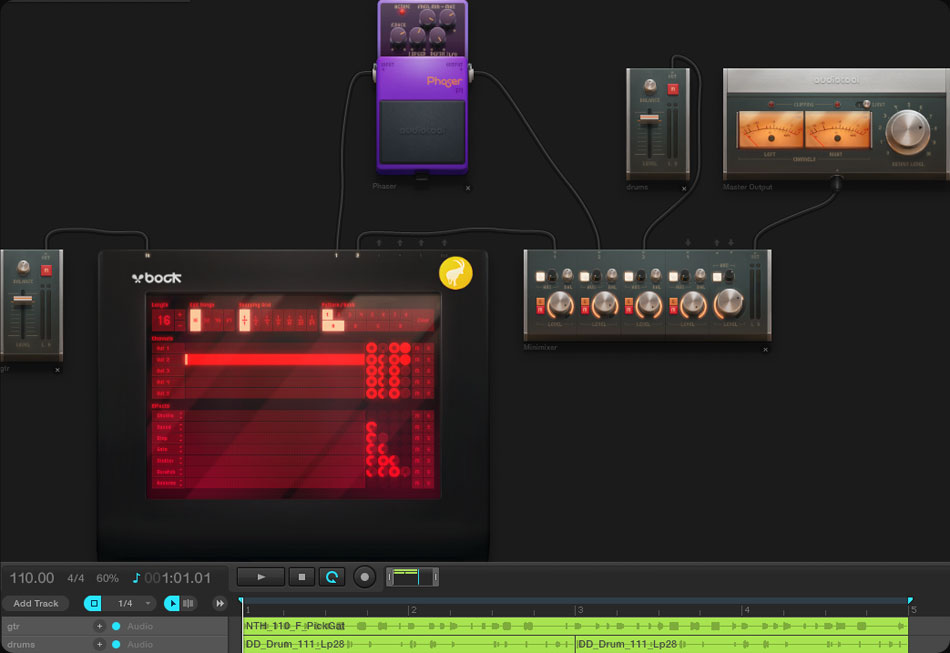Add automation lane on drums track
This screenshot has width=950, height=653.
pyautogui.click(x=99, y=645)
